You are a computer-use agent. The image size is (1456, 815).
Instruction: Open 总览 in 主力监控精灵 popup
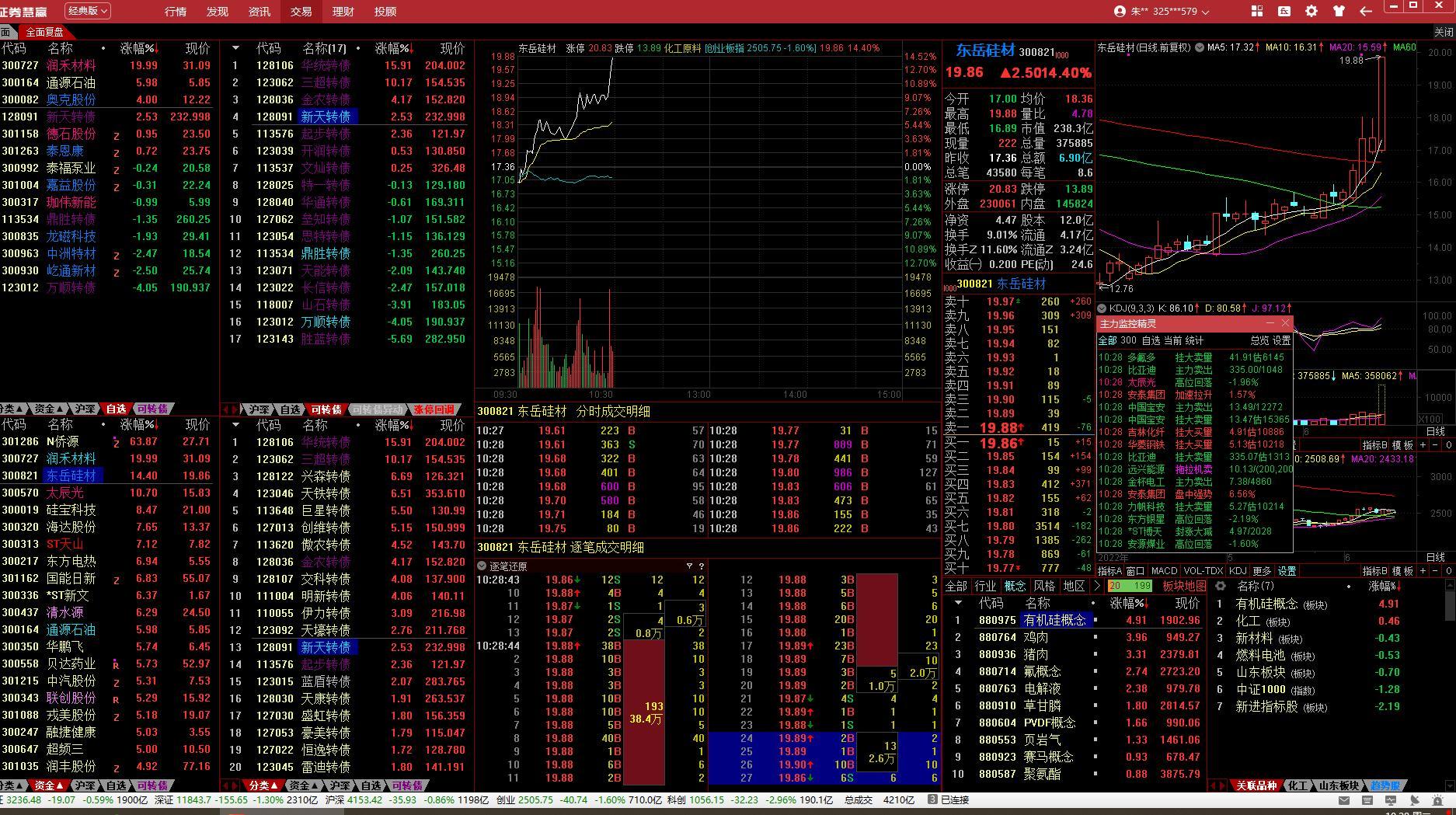pyautogui.click(x=1259, y=340)
